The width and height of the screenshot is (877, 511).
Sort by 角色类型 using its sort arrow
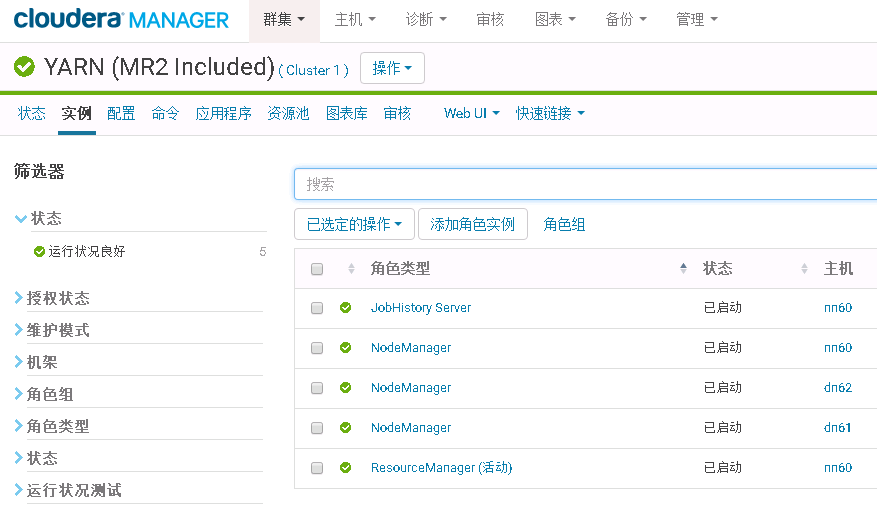(683, 268)
